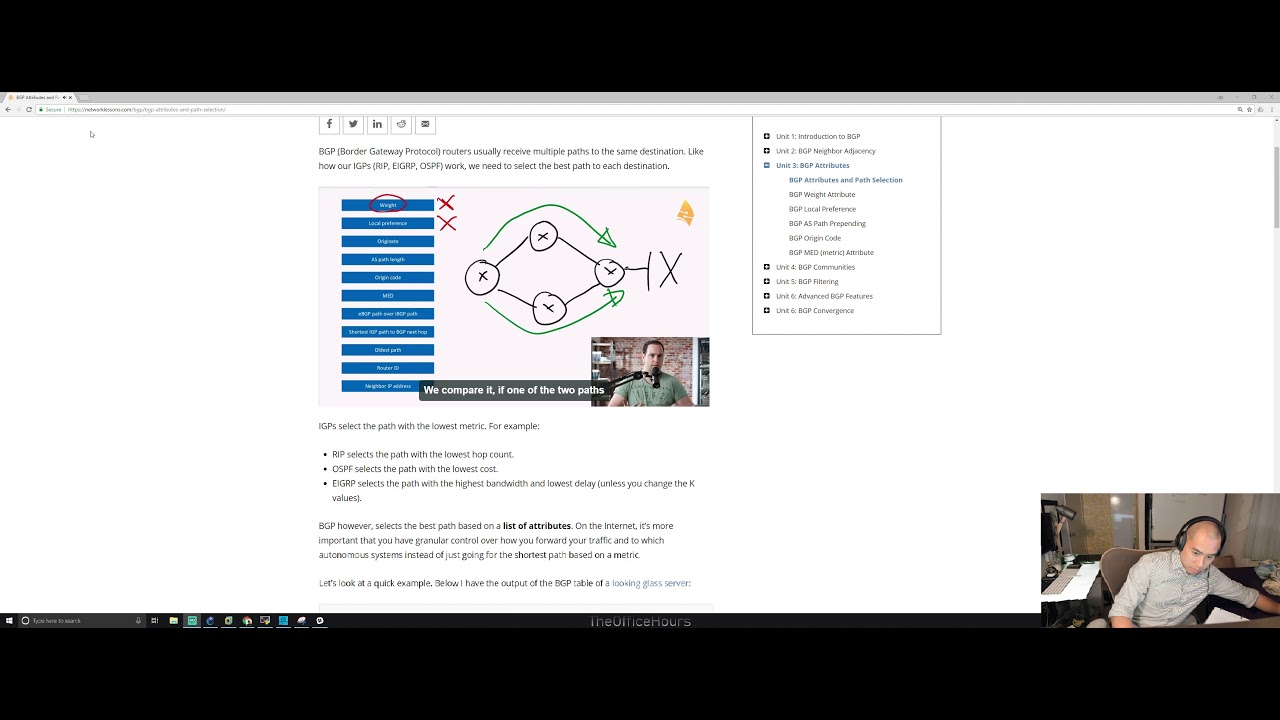The image size is (1280, 720).
Task: Open BGP MED (metric) Attribute lesson
Action: (x=831, y=252)
